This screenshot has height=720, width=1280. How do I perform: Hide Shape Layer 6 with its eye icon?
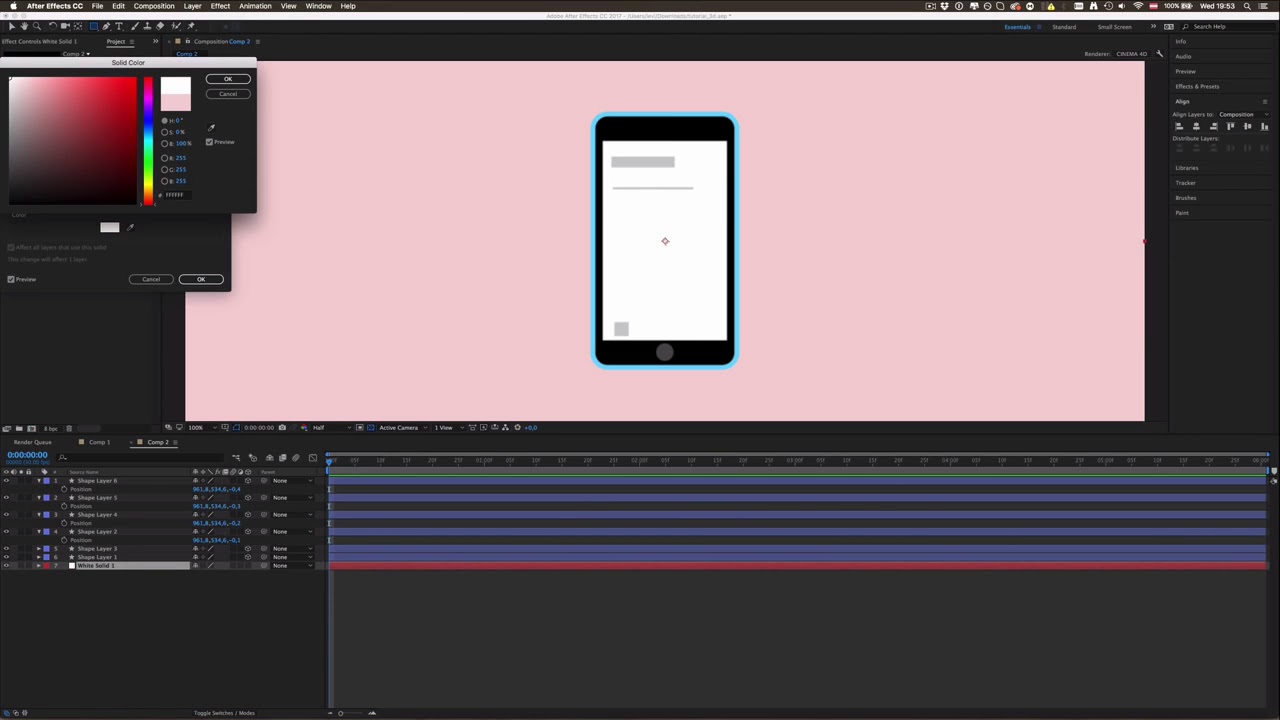pyautogui.click(x=6, y=481)
